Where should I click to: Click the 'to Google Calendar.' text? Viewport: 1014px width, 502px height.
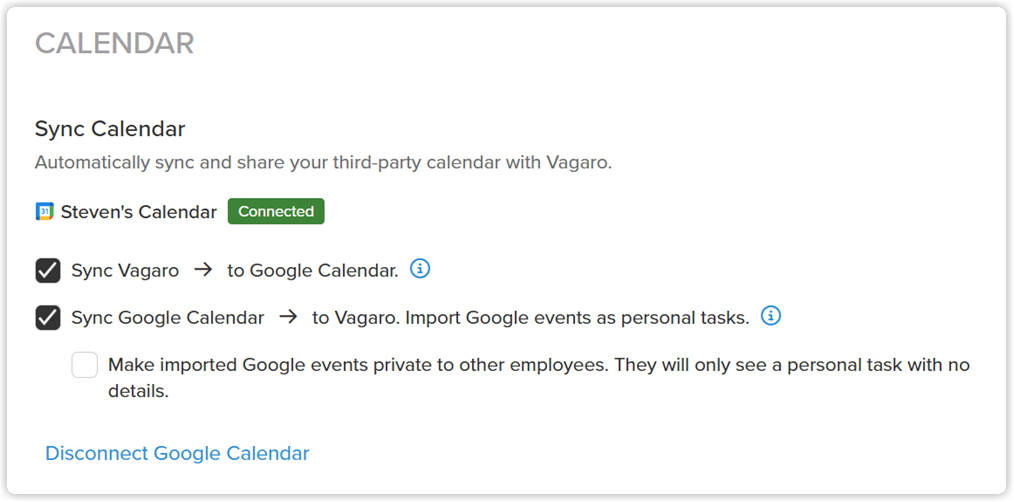click(x=312, y=270)
